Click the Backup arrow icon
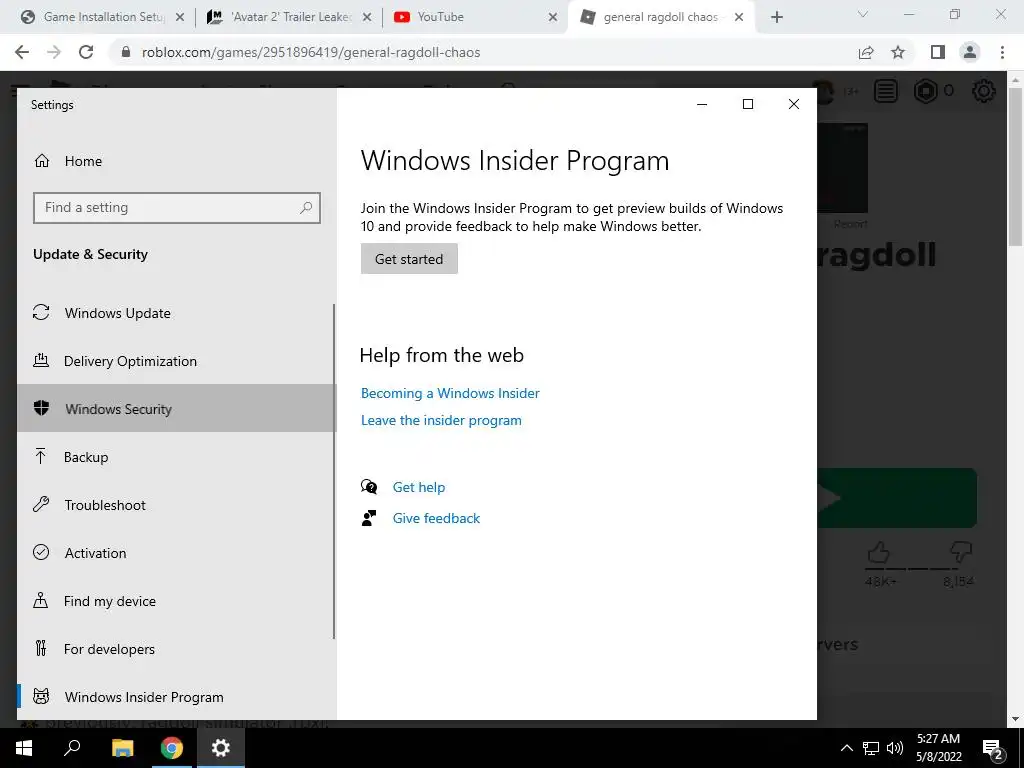Viewport: 1024px width, 768px height. coord(40,456)
